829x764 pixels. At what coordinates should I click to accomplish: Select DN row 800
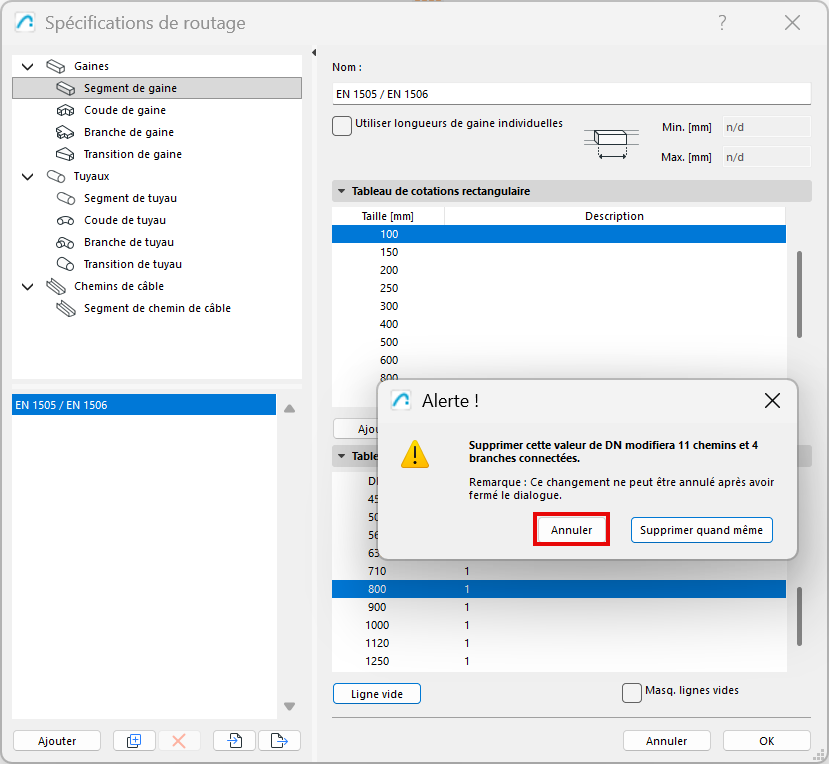coord(559,589)
